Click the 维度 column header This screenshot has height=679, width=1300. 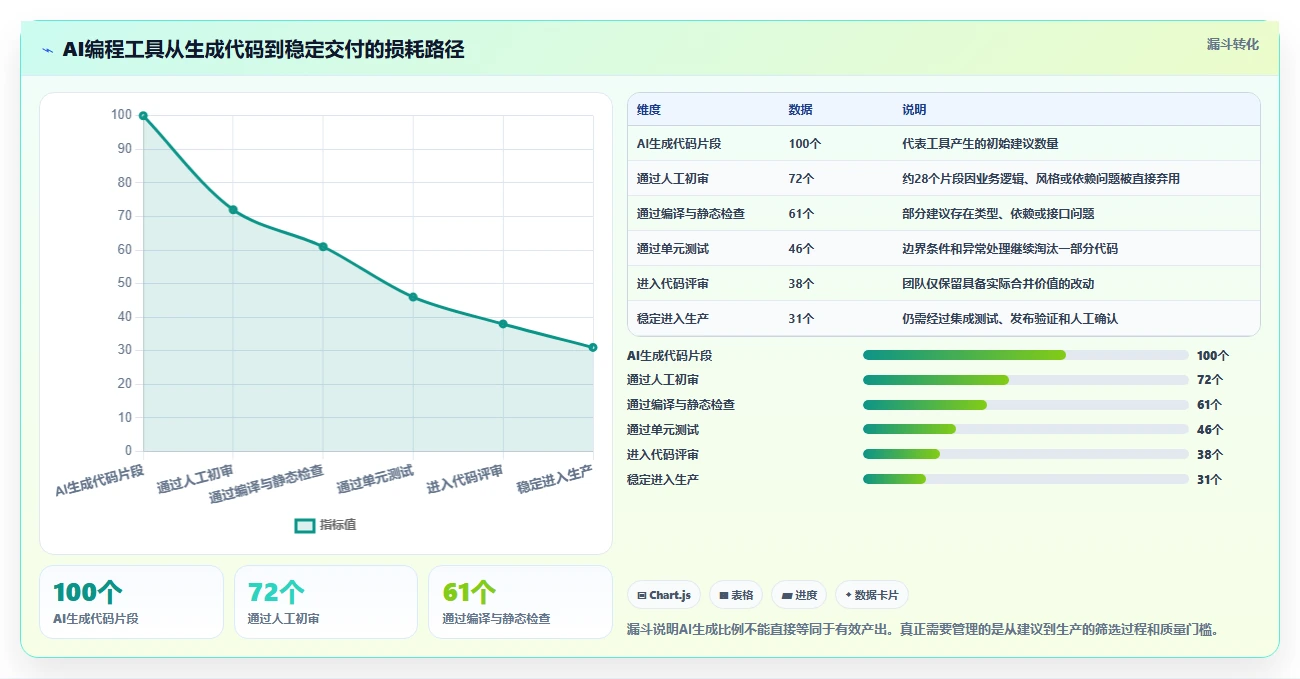649,110
